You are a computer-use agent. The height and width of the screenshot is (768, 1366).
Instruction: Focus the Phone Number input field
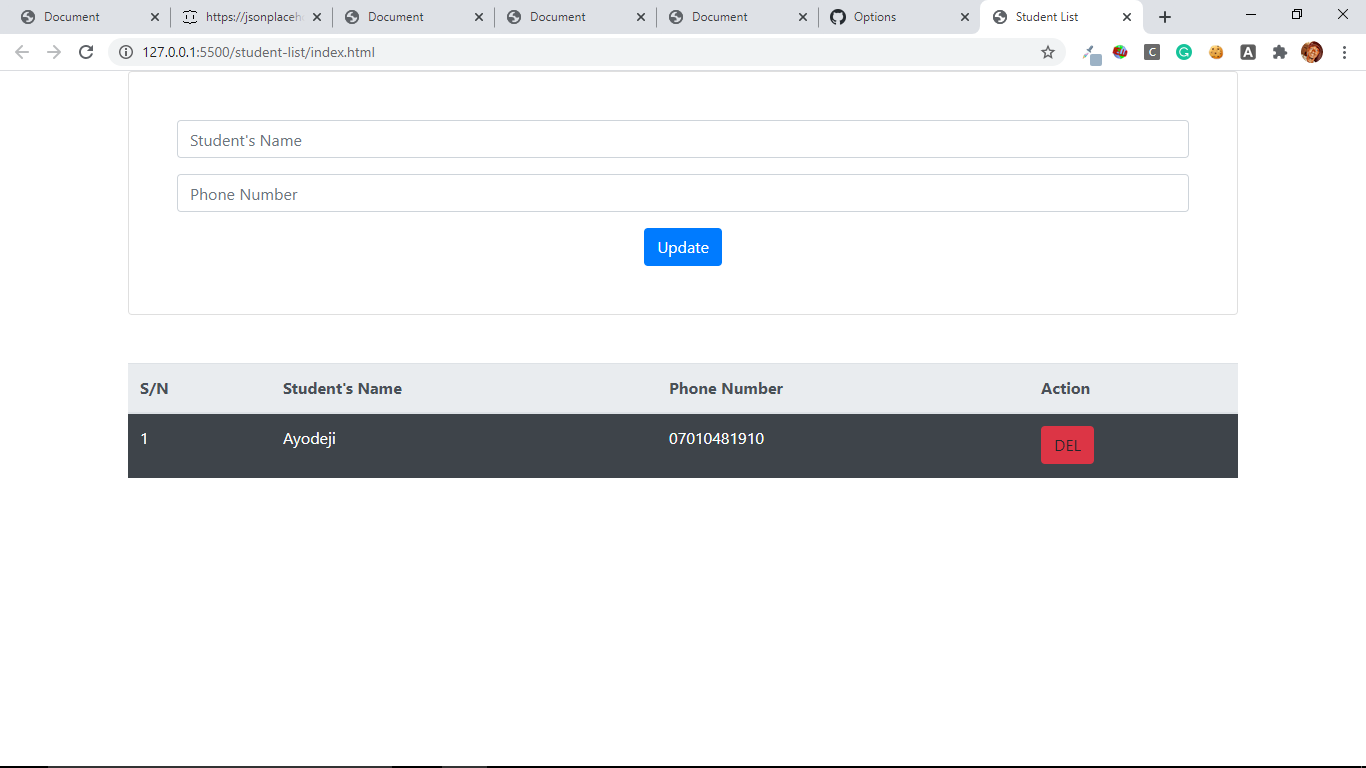coord(683,193)
